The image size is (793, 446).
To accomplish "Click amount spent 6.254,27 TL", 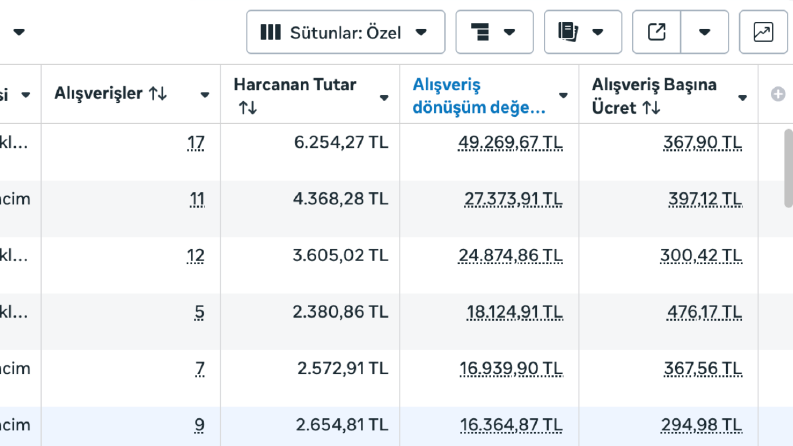I will click(341, 143).
